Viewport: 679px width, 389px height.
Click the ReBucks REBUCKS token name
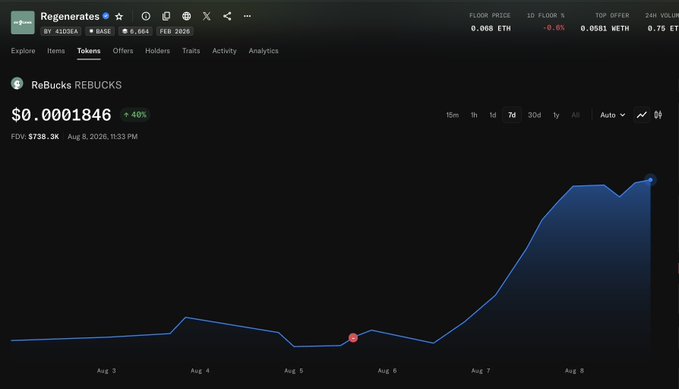76,85
